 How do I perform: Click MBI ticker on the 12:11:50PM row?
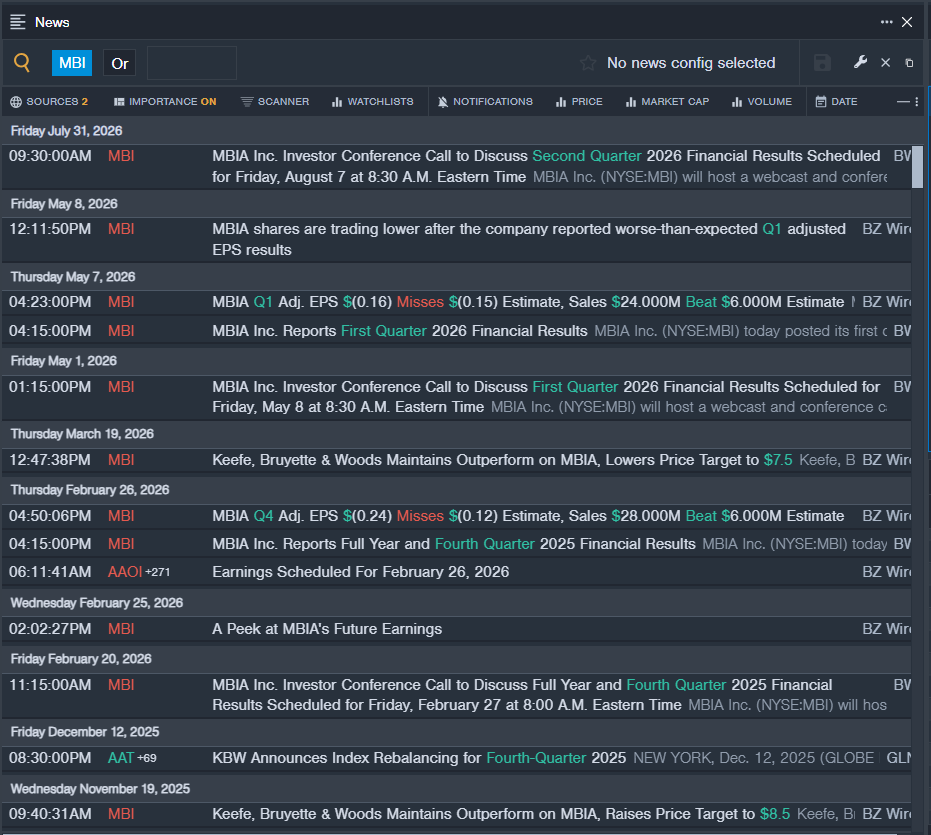tap(121, 229)
